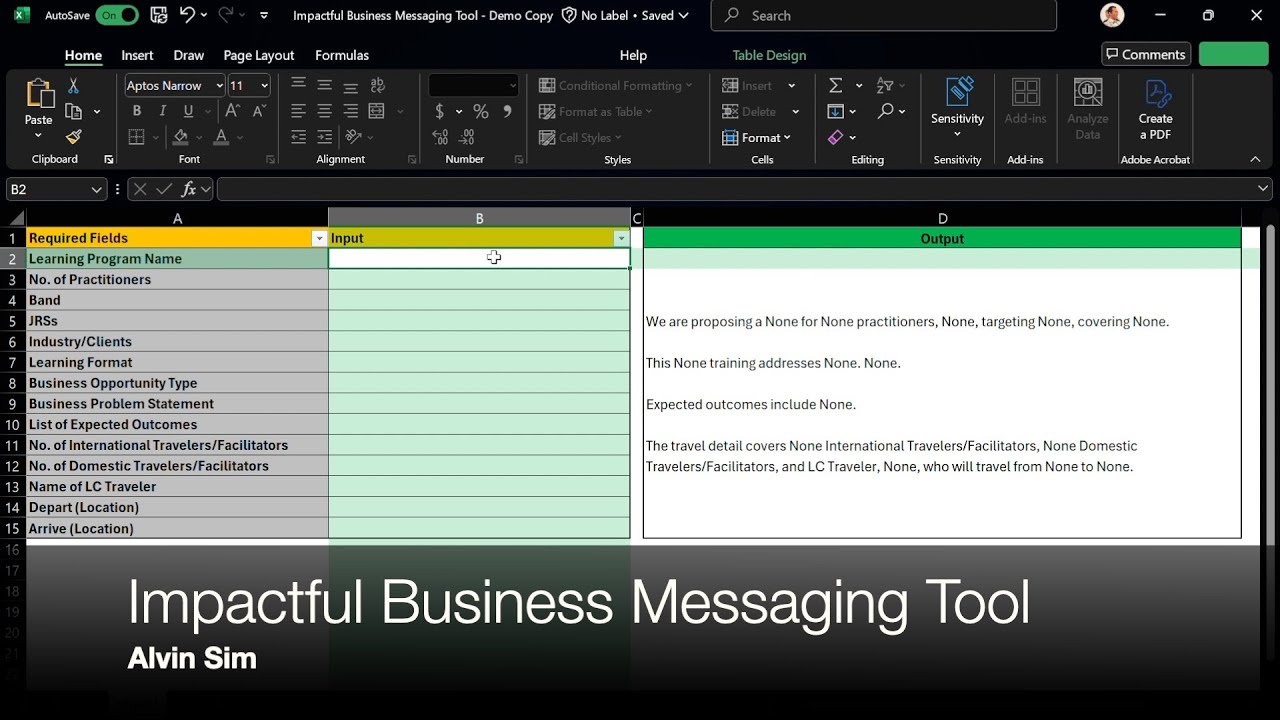Click the Search box
The height and width of the screenshot is (720, 1280).
(883, 15)
